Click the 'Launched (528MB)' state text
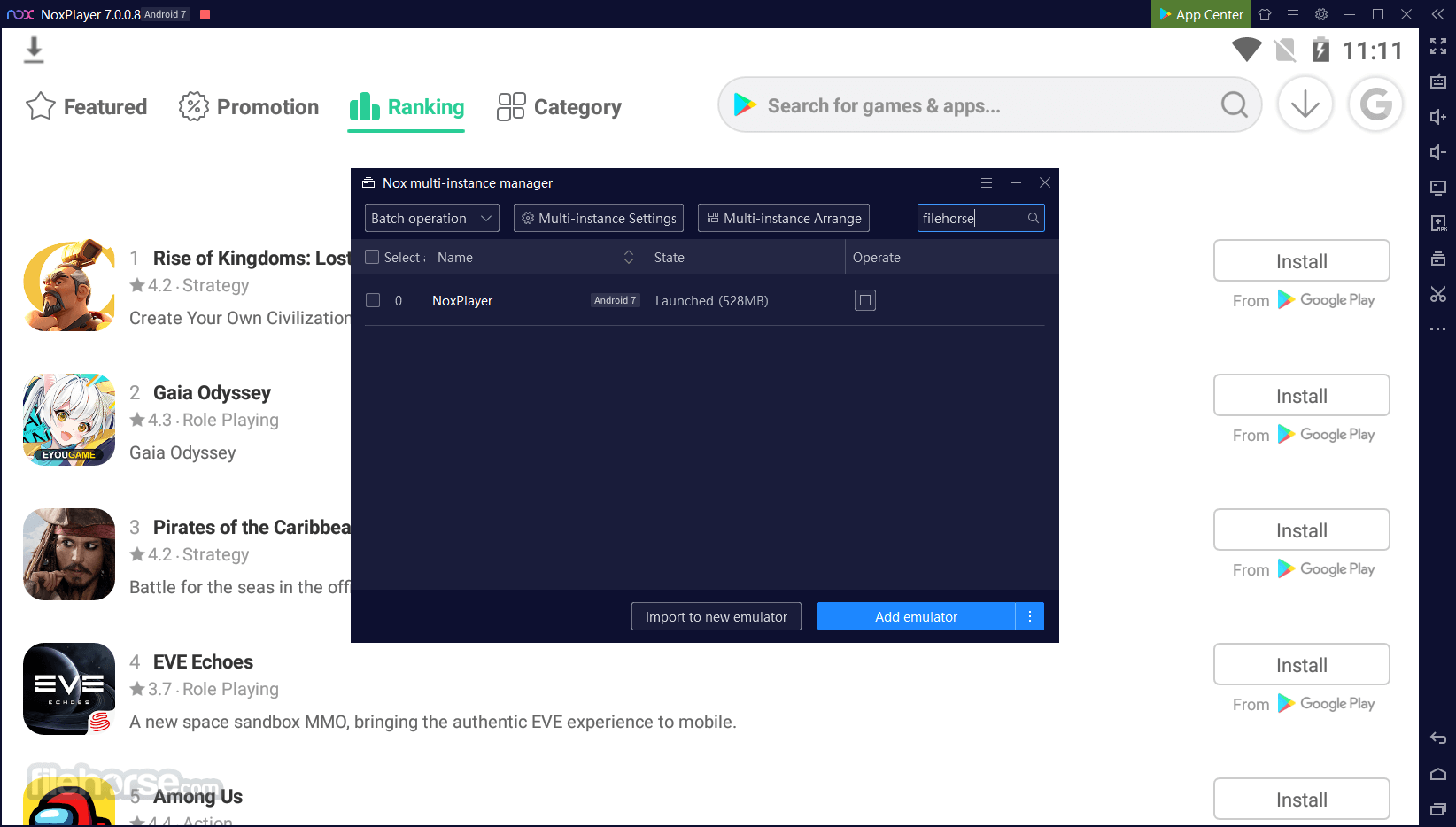Viewport: 1456px width, 827px height. [x=712, y=301]
